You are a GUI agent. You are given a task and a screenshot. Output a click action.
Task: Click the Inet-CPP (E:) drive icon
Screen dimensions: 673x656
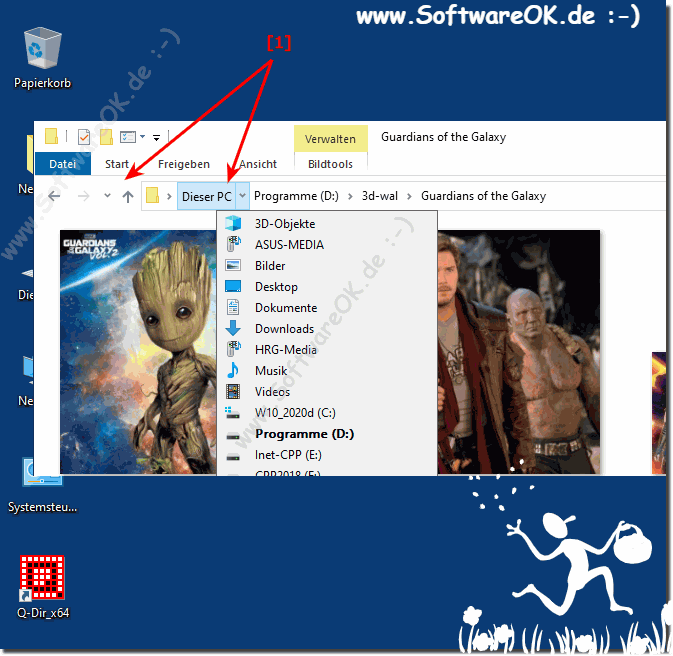pyautogui.click(x=233, y=457)
